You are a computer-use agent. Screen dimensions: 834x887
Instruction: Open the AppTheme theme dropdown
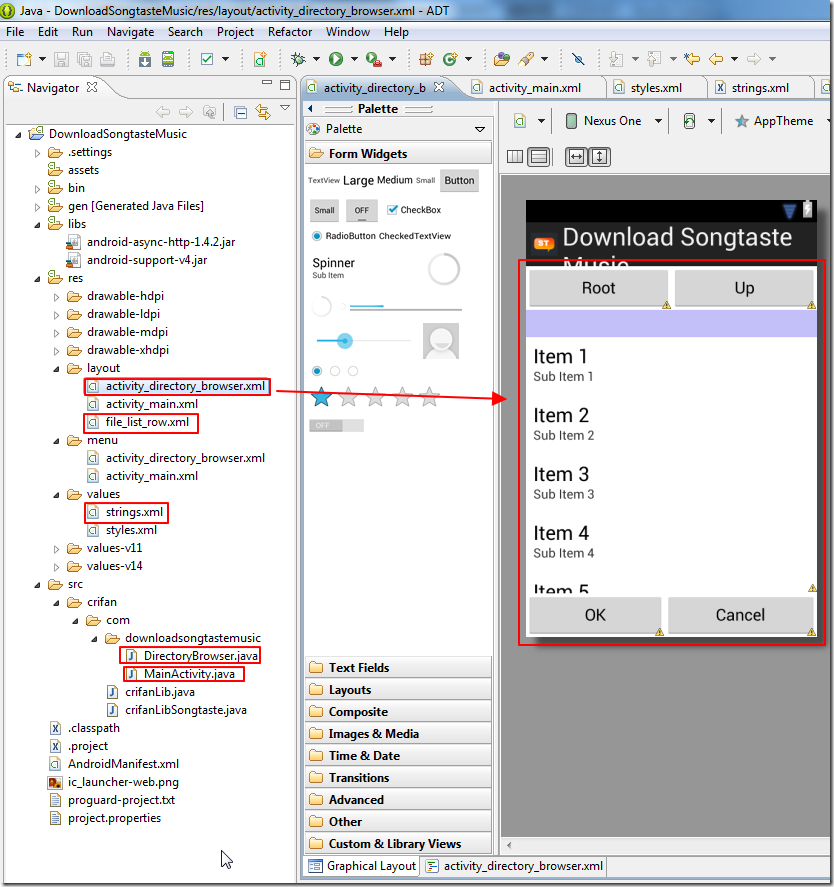coord(828,120)
